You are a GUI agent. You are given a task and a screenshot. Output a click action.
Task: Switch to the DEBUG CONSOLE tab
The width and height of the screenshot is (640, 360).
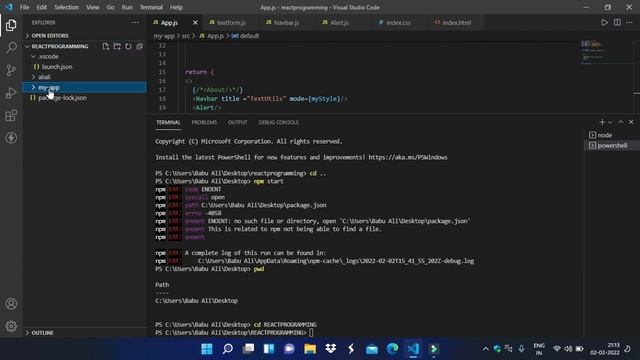pyautogui.click(x=278, y=122)
